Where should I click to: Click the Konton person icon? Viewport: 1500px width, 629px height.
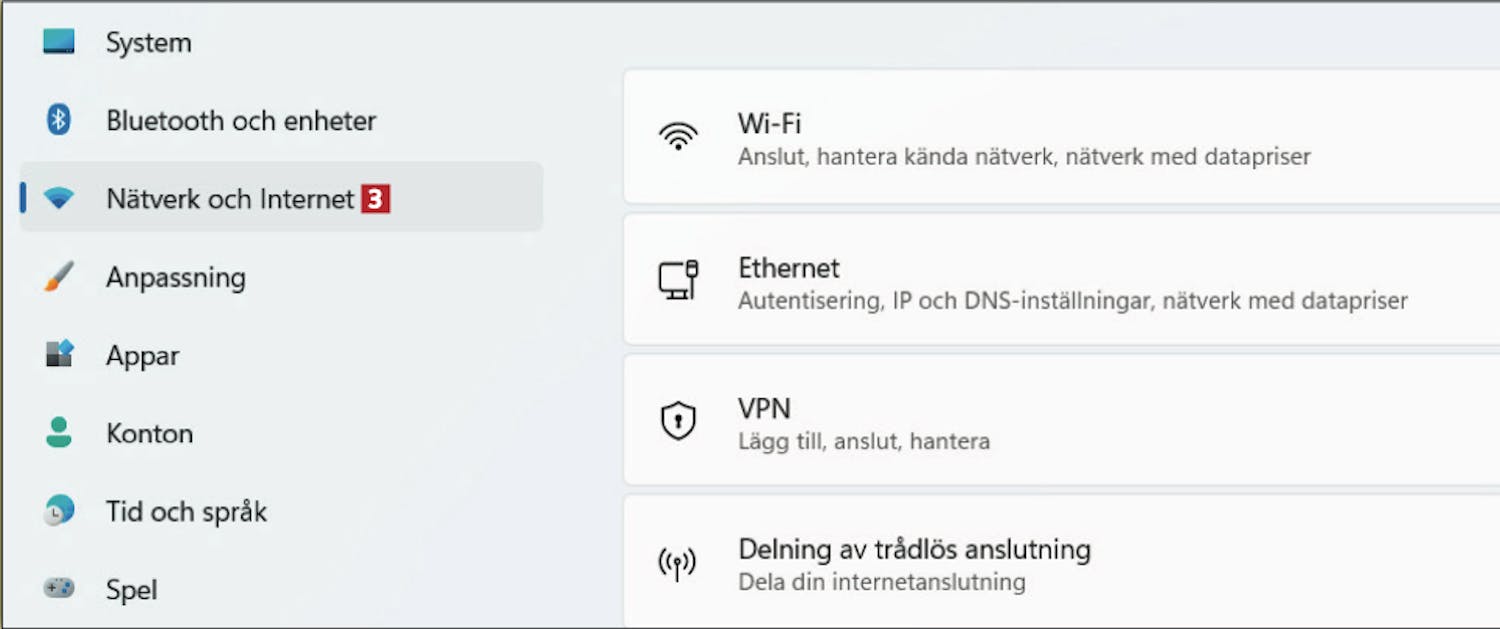pyautogui.click(x=59, y=432)
